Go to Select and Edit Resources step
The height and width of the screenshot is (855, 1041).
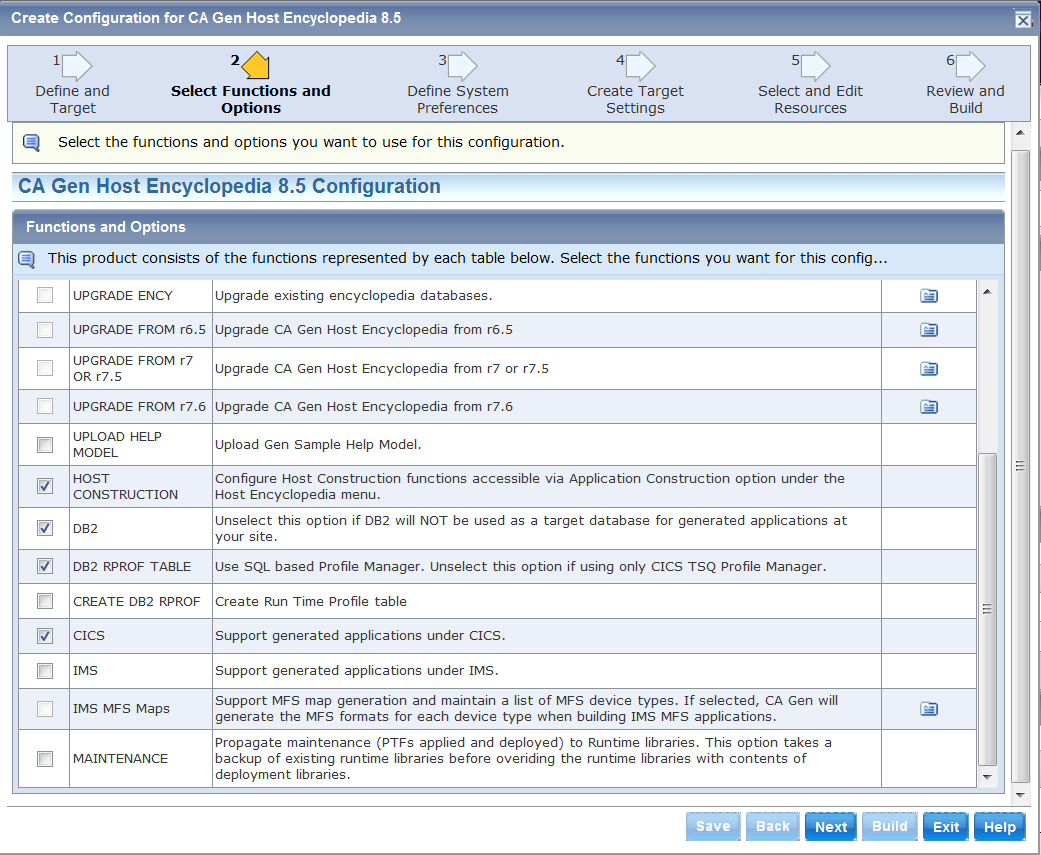(x=810, y=99)
